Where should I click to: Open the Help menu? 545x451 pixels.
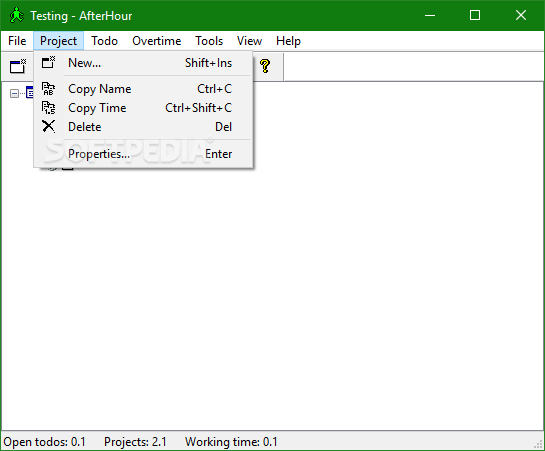288,41
